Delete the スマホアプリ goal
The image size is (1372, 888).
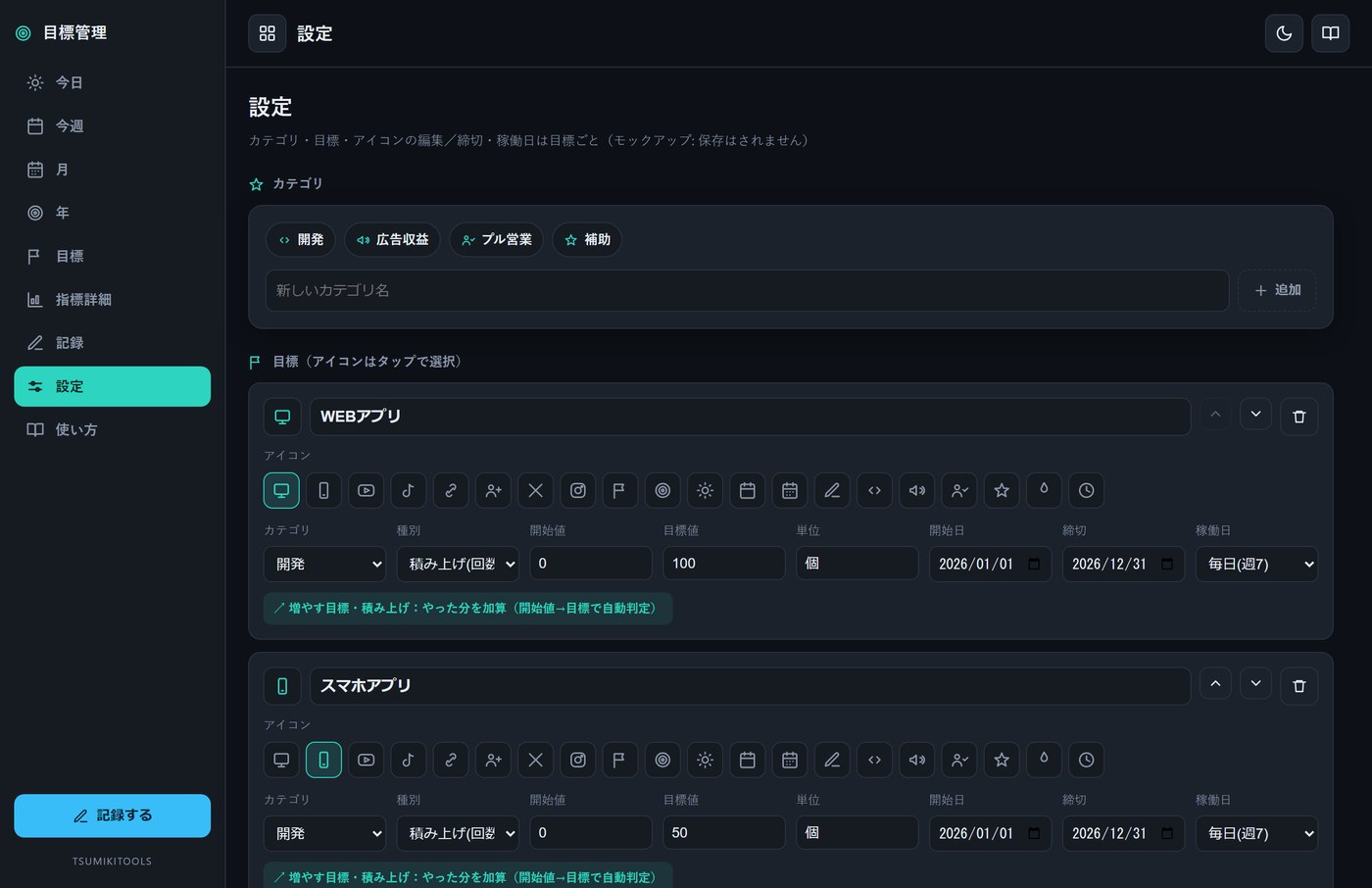coord(1298,686)
